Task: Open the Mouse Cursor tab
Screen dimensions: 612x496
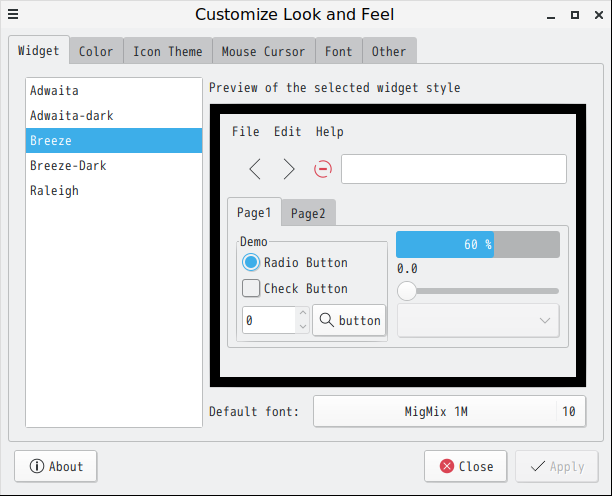Action: [x=263, y=51]
